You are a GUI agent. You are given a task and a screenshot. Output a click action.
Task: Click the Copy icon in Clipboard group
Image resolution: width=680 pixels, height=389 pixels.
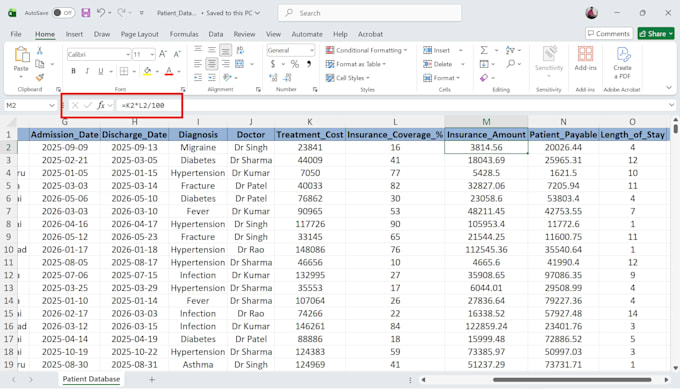(x=40, y=64)
